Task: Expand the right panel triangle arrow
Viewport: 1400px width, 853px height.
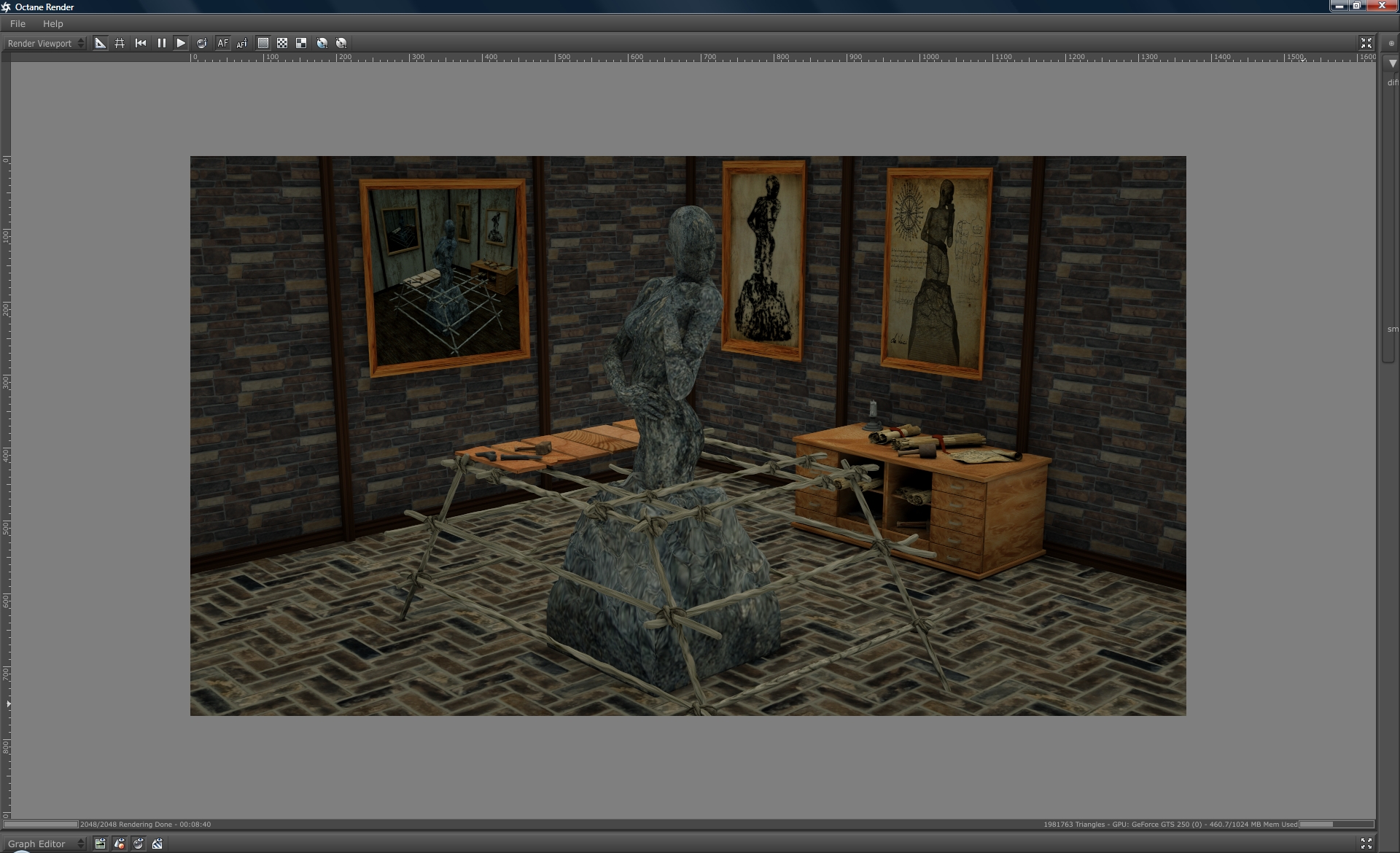Action: [x=1392, y=63]
